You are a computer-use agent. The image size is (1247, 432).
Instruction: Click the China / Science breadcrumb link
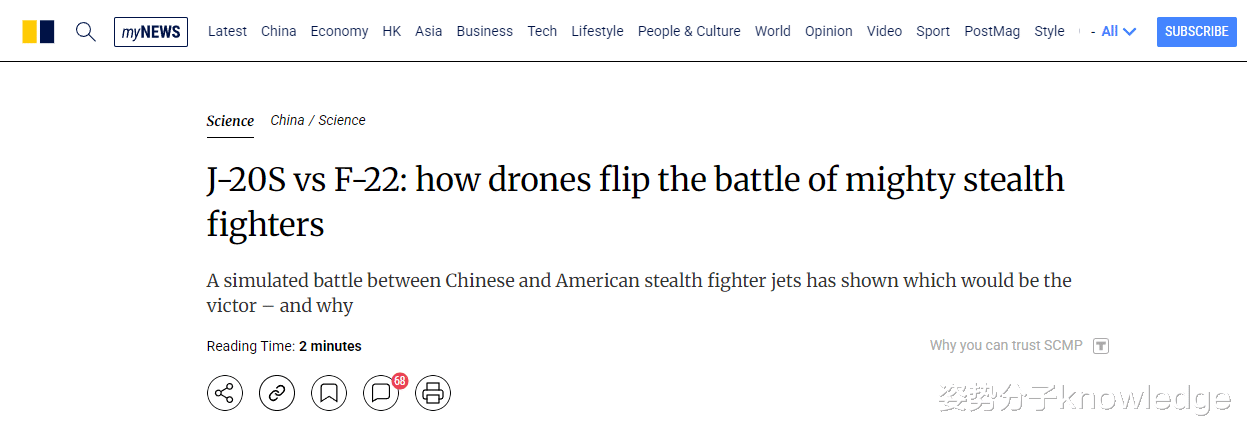pos(318,120)
